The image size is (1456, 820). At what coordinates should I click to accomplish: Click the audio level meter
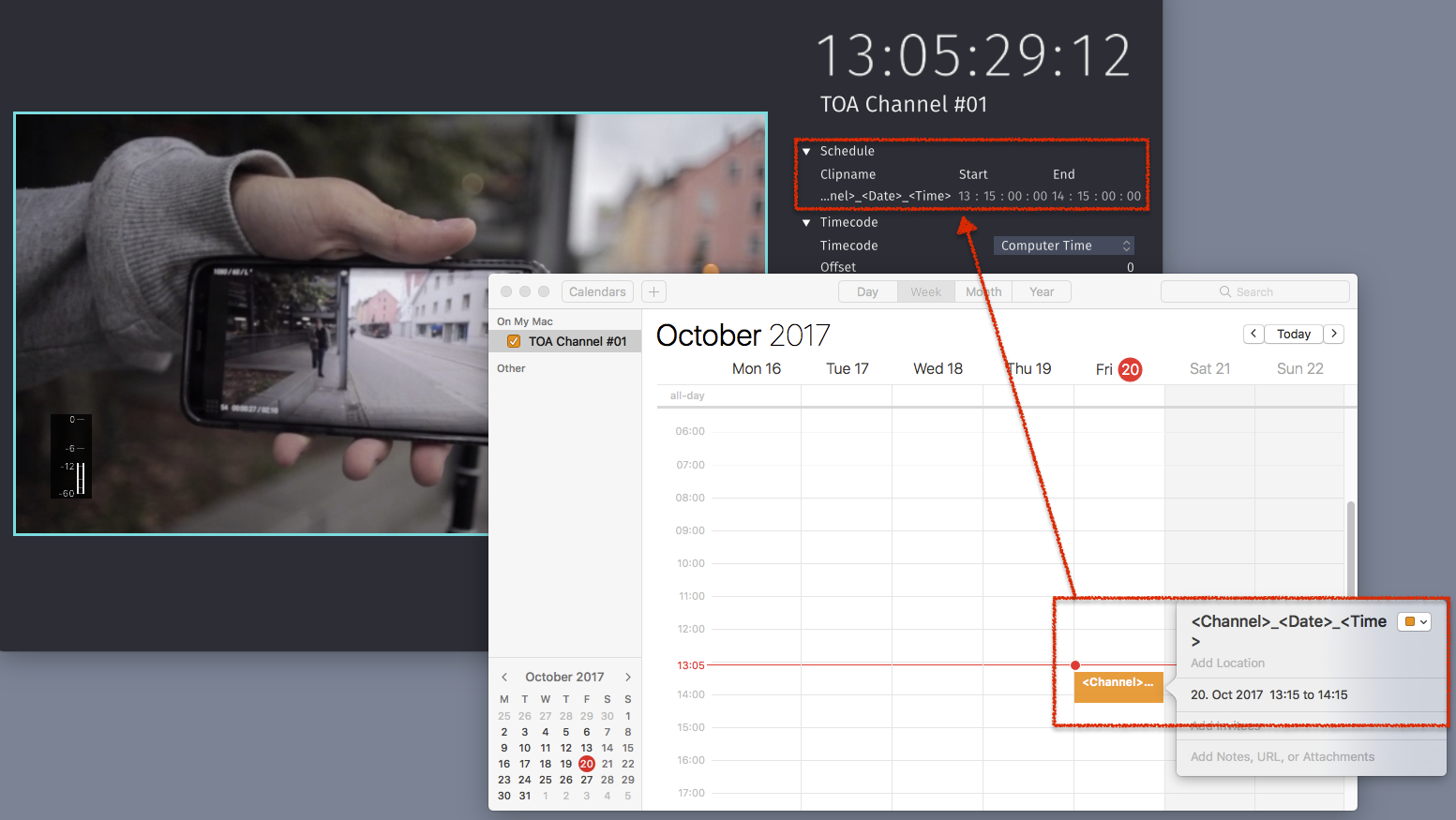click(71, 455)
